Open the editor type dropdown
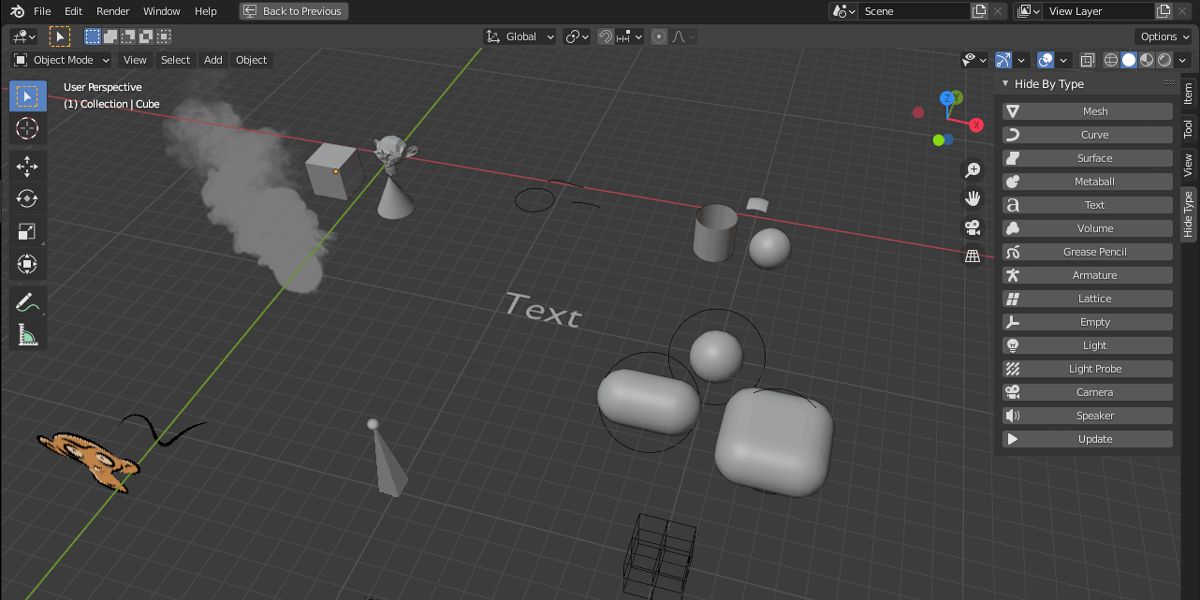Image resolution: width=1200 pixels, height=600 pixels. point(24,36)
